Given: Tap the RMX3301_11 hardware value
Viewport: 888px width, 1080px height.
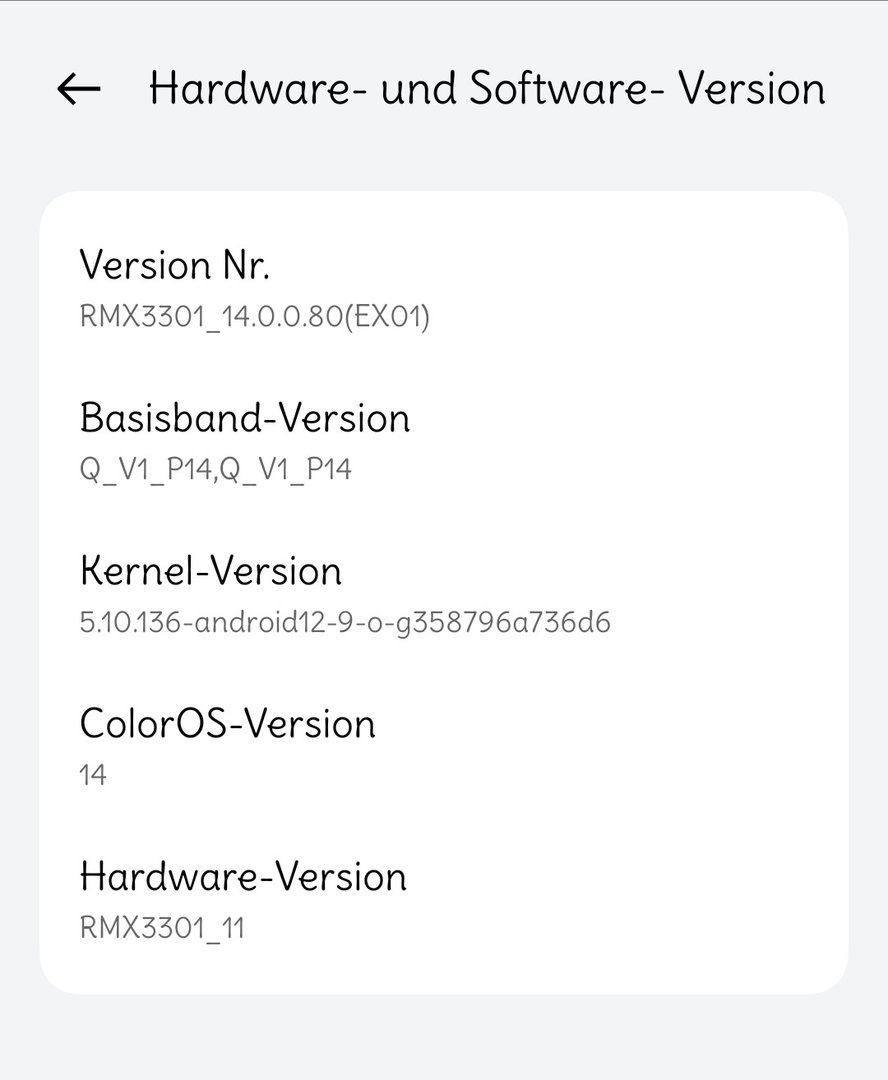Looking at the screenshot, I should [x=162, y=928].
